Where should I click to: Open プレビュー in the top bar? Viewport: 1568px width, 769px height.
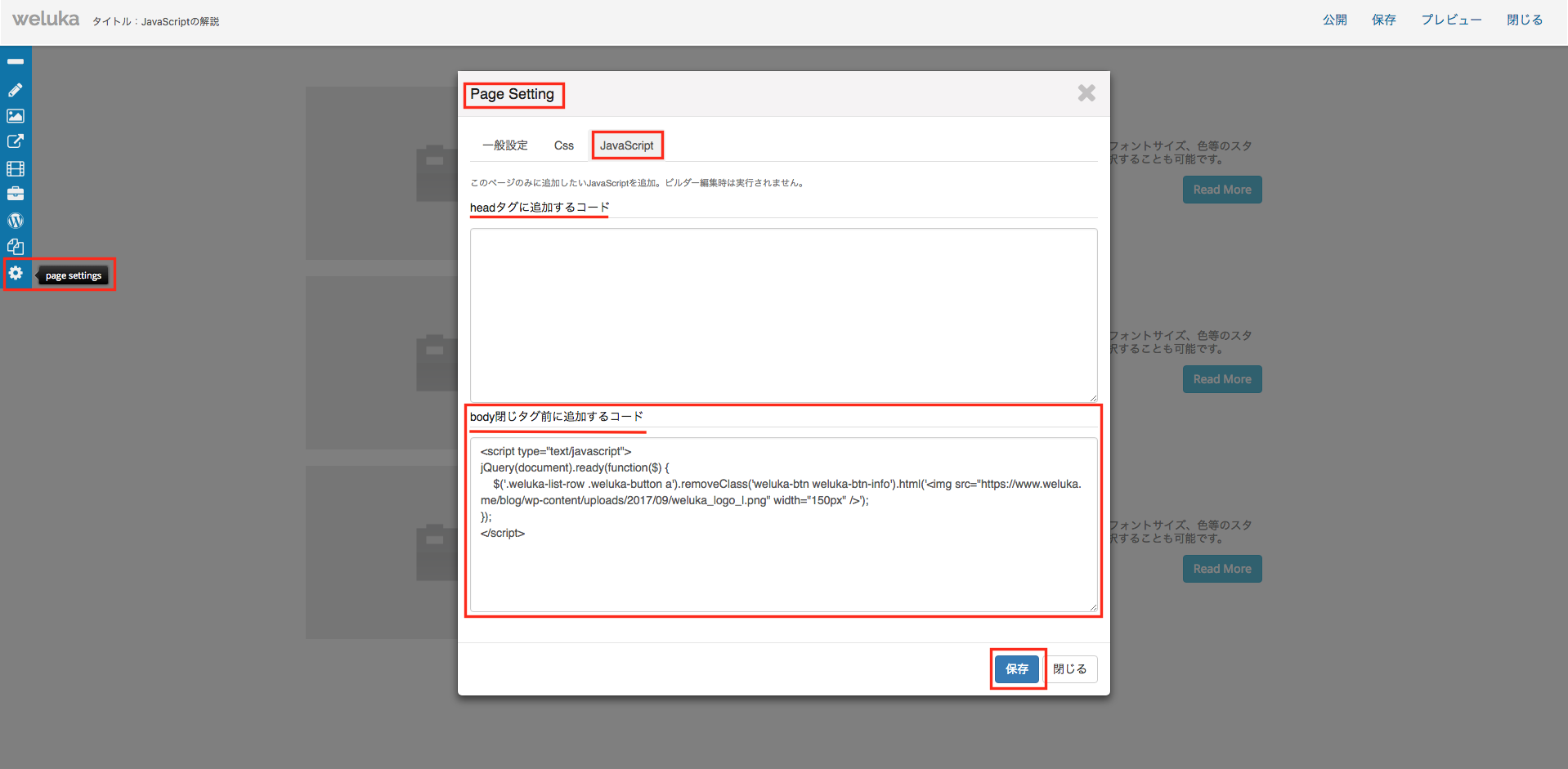pos(1451,20)
